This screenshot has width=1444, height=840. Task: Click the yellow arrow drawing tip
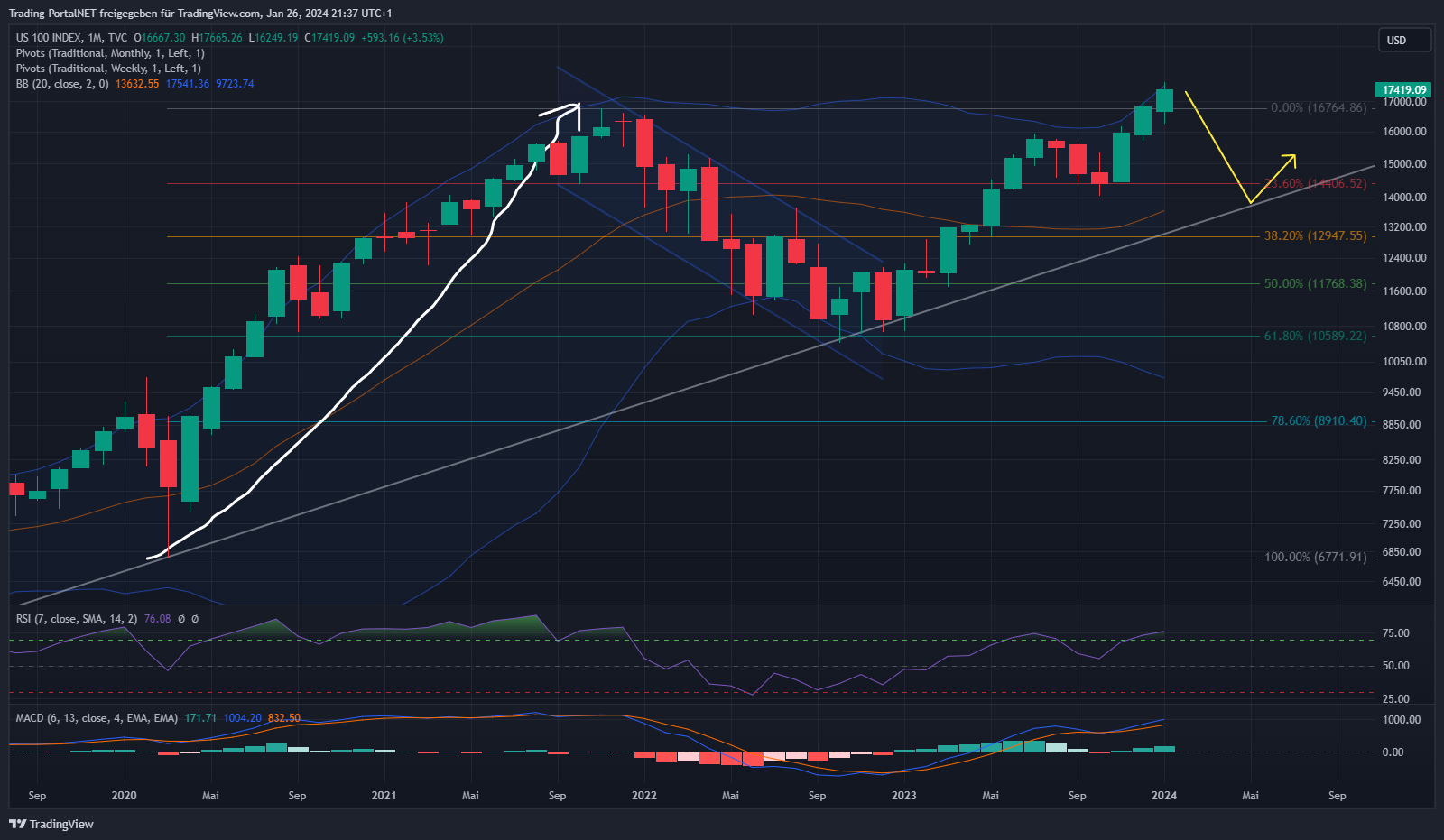pos(1294,157)
